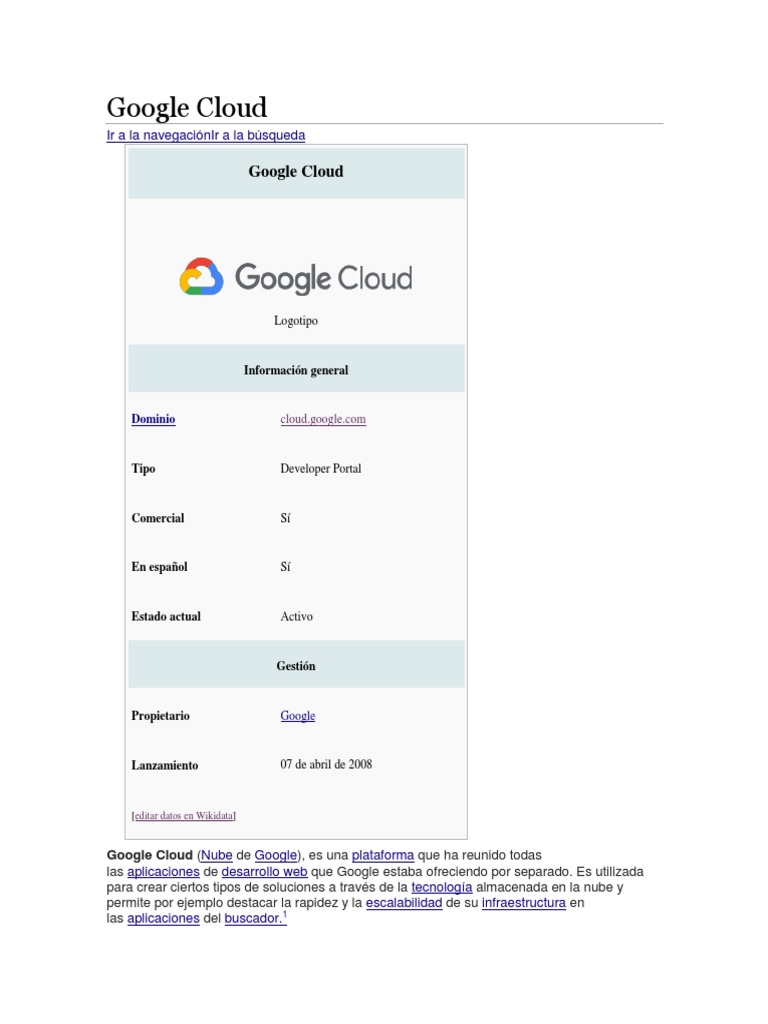
Task: Jump using the "Ir a la búsqueda" link
Action: (x=257, y=135)
